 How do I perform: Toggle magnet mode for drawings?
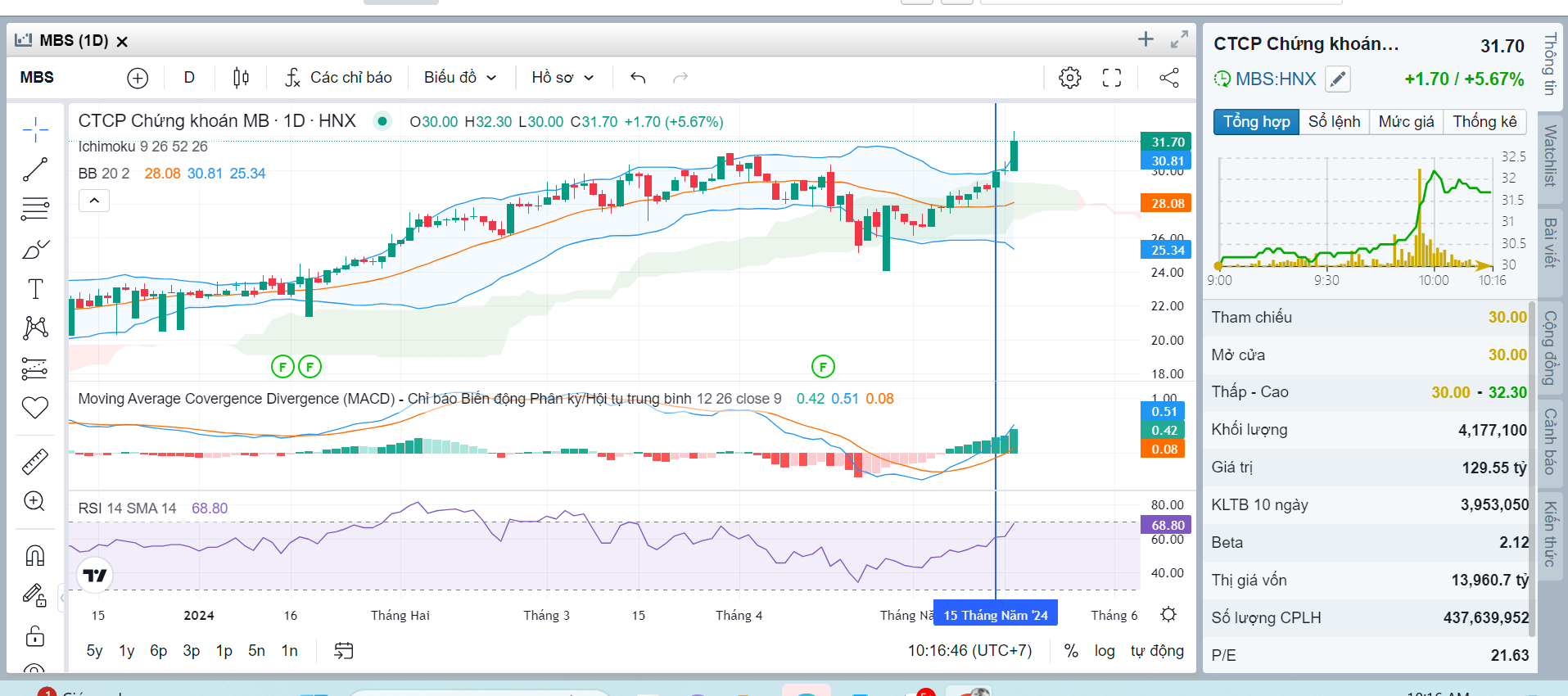coord(35,556)
